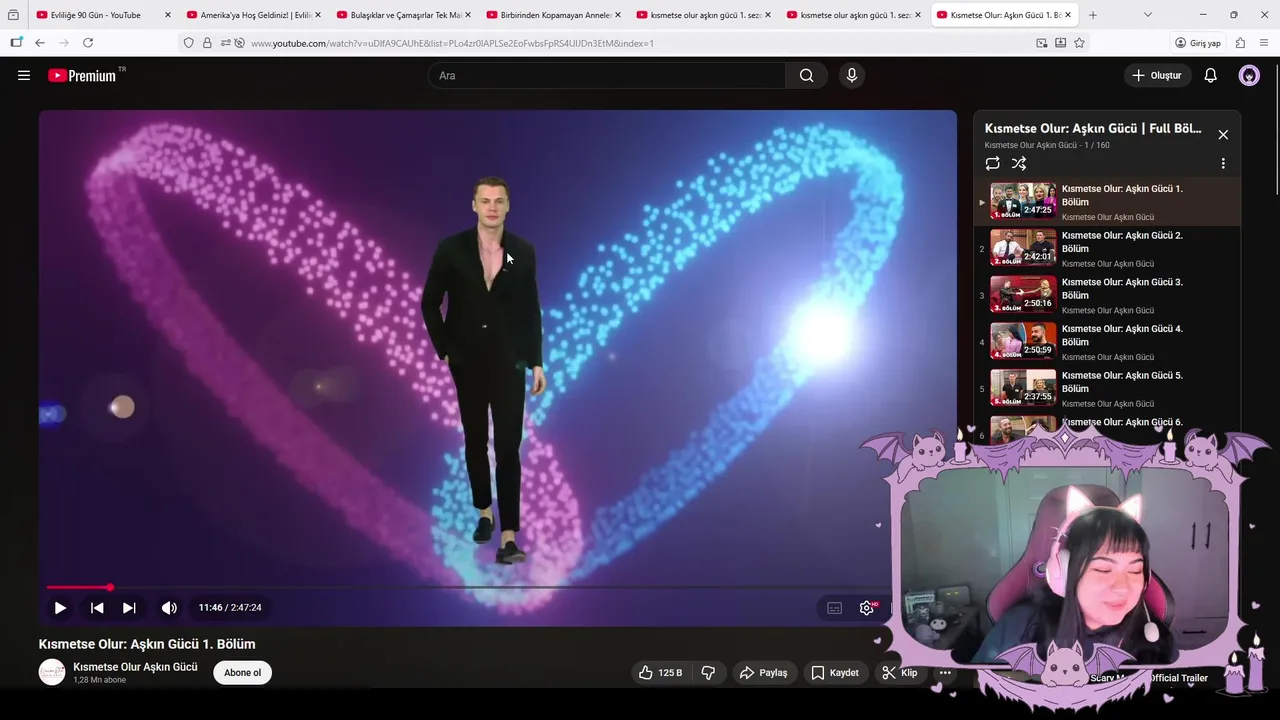This screenshot has height=720, width=1280.
Task: Toggle playlist loop
Action: (x=992, y=163)
